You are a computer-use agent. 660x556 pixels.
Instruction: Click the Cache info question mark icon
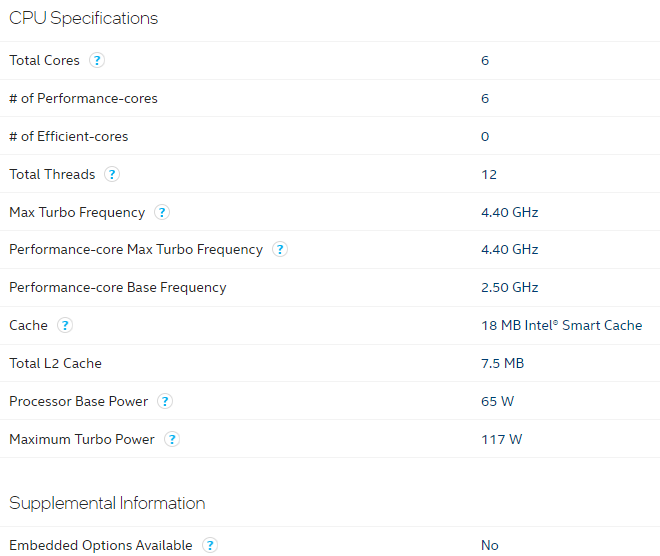65,325
